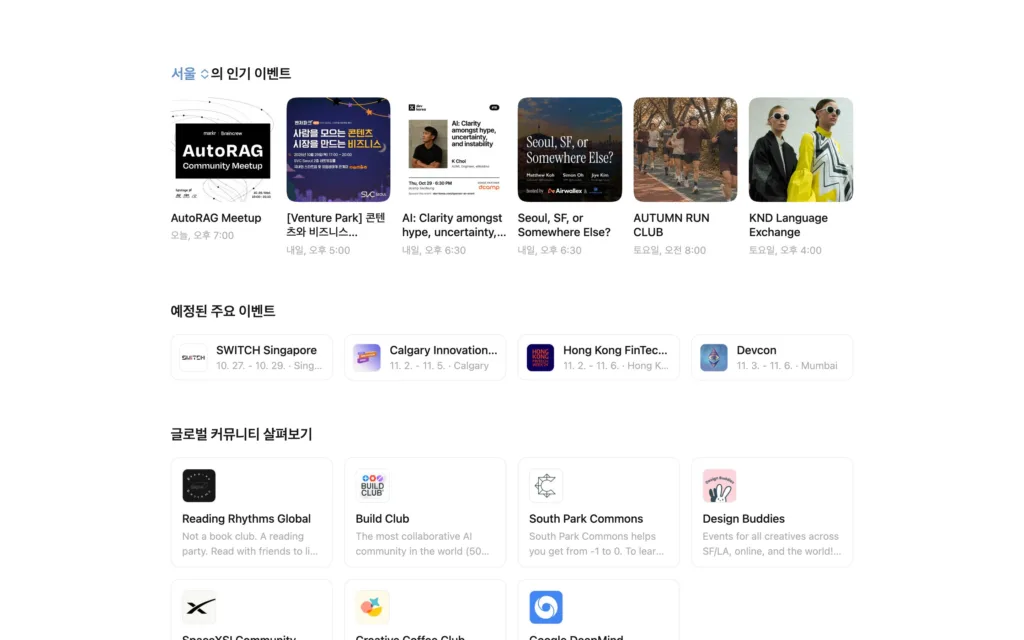1024x640 pixels.
Task: Click the 오늘, 오후 7:00 event time
Action: (x=202, y=236)
